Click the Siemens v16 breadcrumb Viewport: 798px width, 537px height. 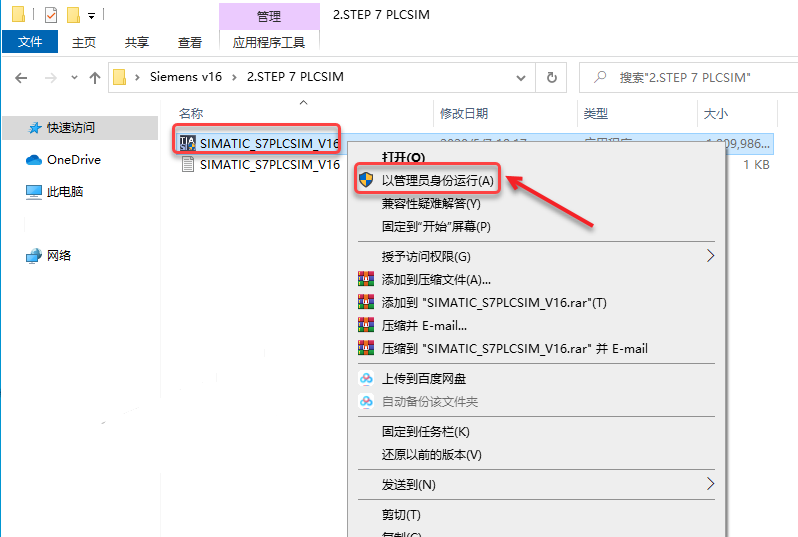point(186,77)
